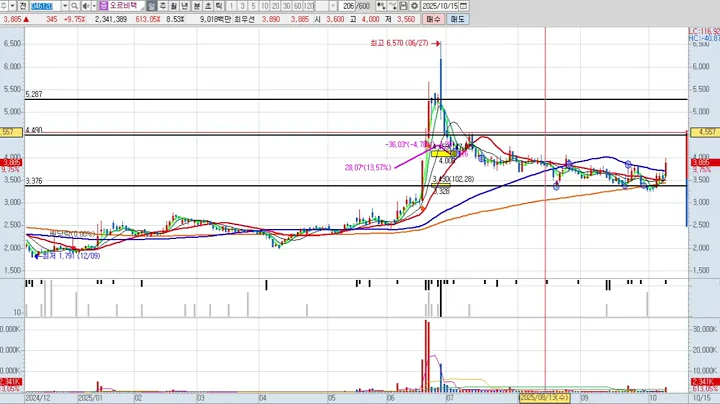Click the purple icon before 오로비텍
The width and height of the screenshot is (720, 404).
pos(103,6)
